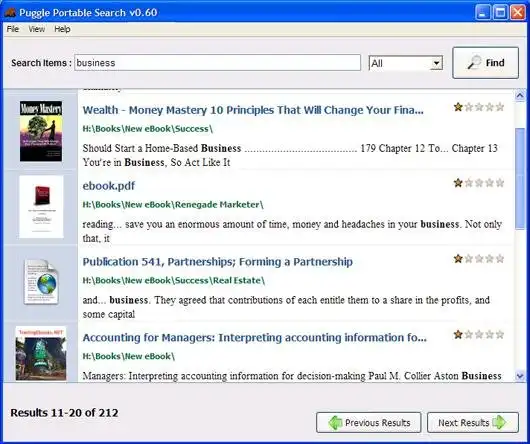Click the ebook.pdf red book thumbnail
This screenshot has width=530, height=444.
tap(41, 206)
